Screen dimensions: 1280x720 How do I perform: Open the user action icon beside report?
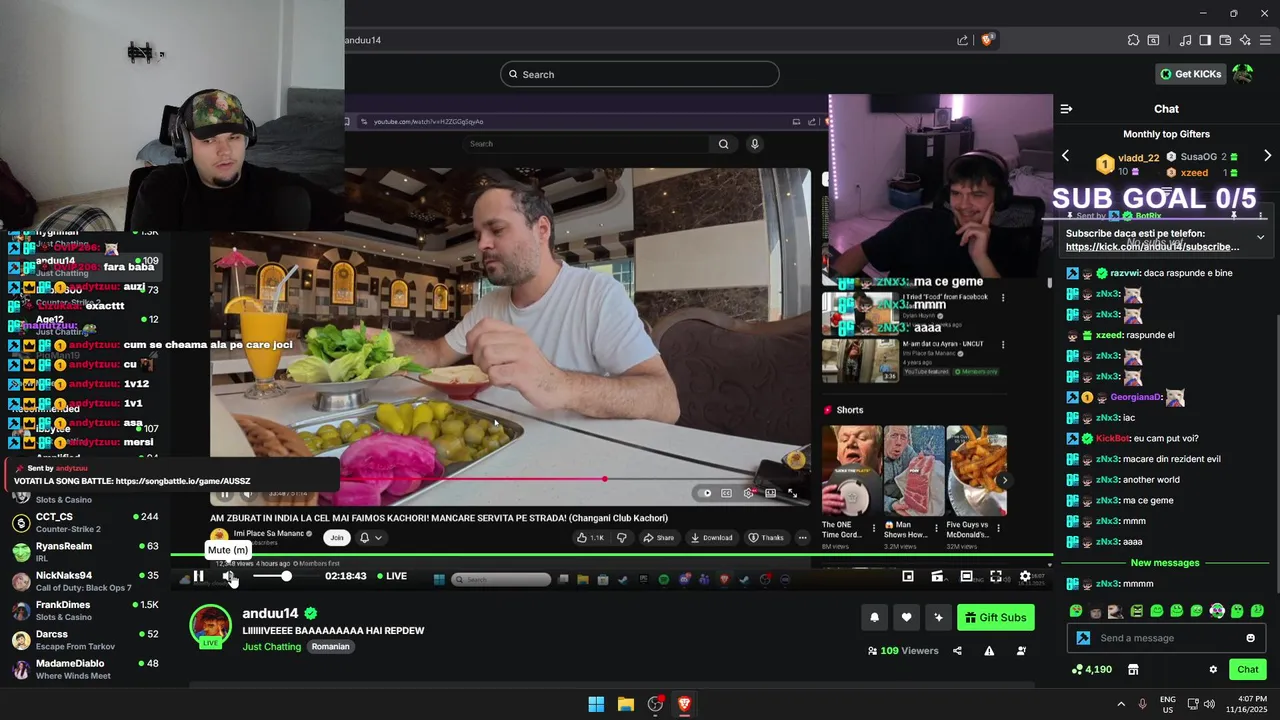(1021, 651)
